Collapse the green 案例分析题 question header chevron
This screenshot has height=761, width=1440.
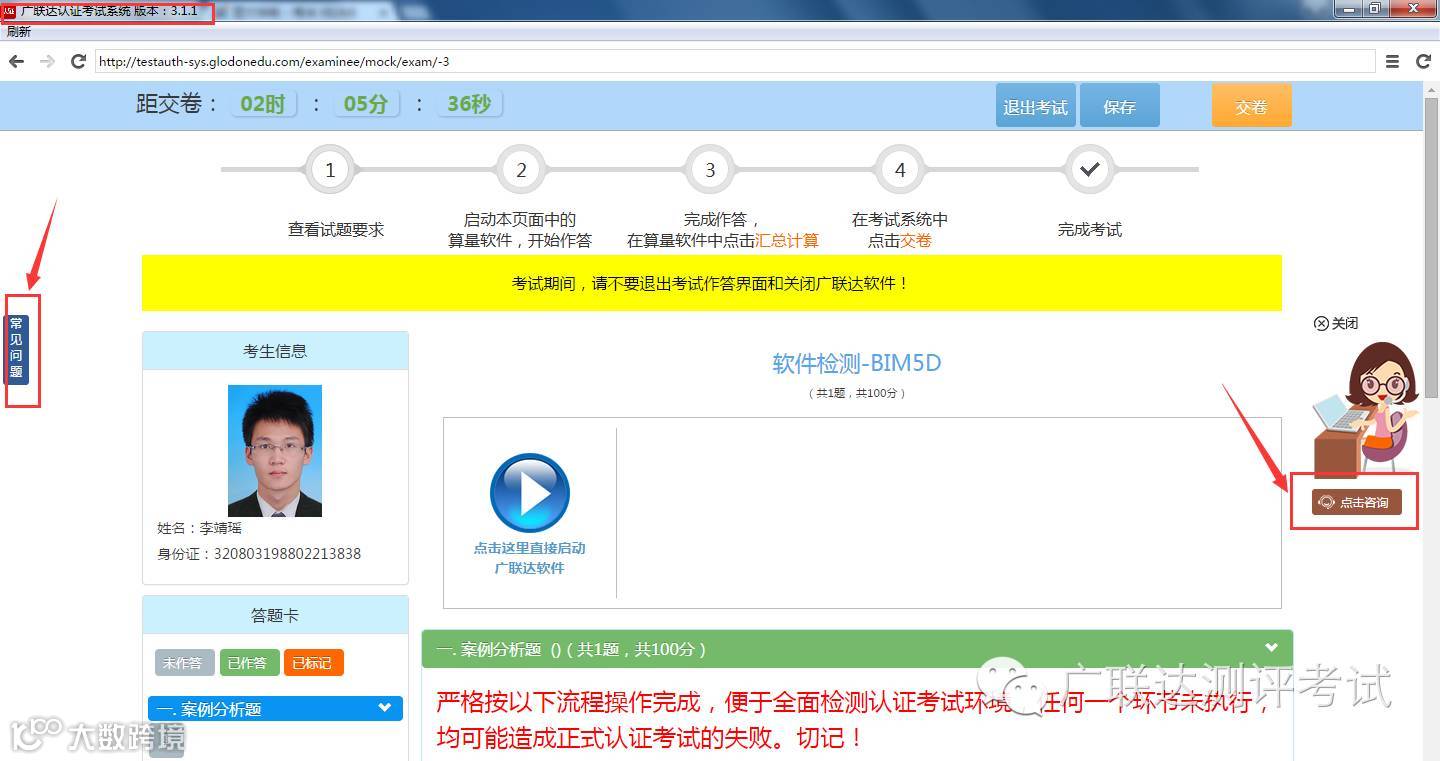pyautogui.click(x=1271, y=647)
